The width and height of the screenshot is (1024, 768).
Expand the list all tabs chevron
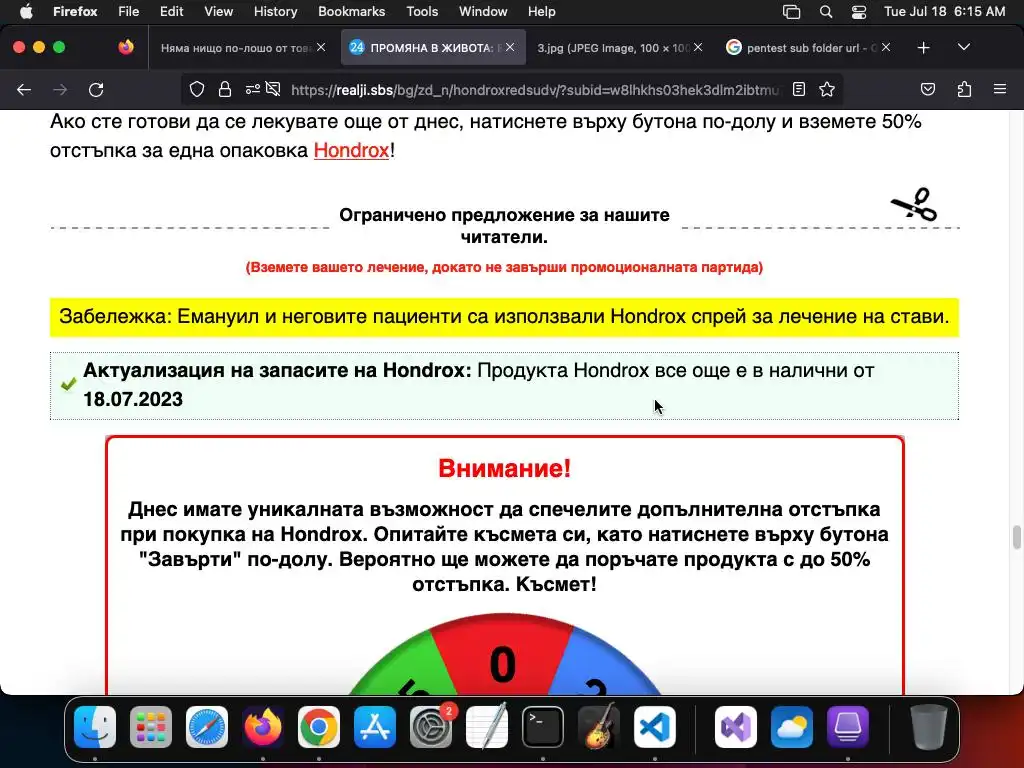pos(964,47)
